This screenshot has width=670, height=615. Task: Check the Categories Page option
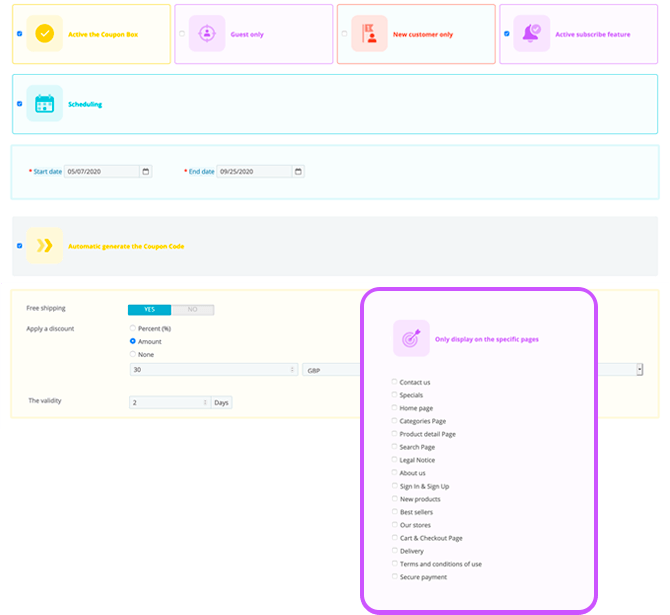pyautogui.click(x=394, y=421)
